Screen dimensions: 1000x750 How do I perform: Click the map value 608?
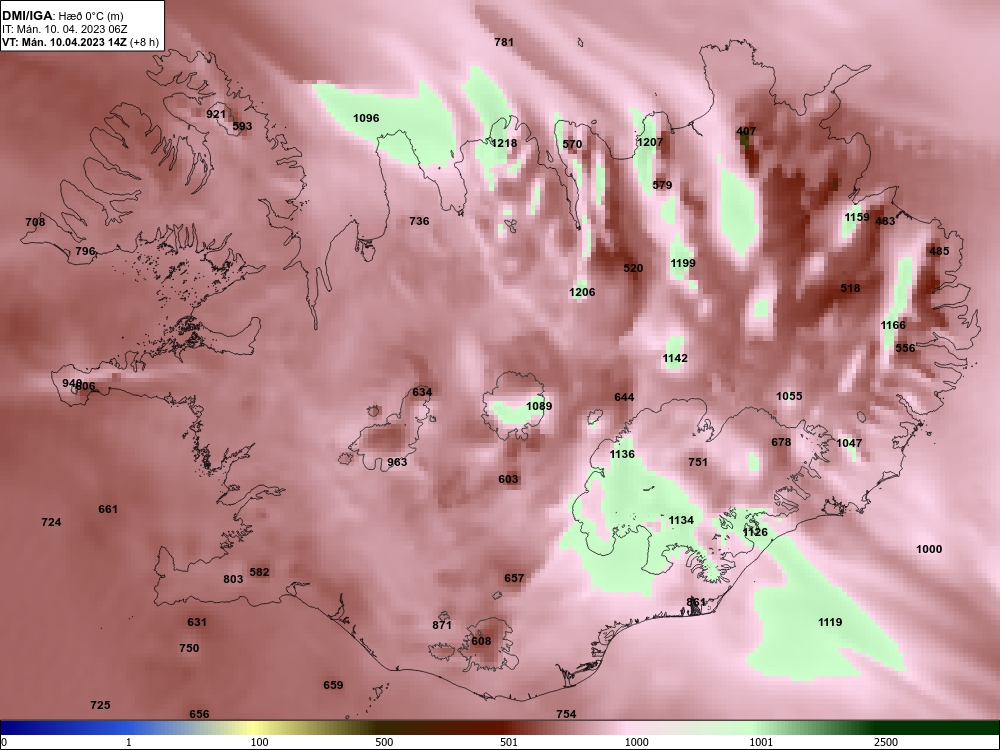point(481,641)
